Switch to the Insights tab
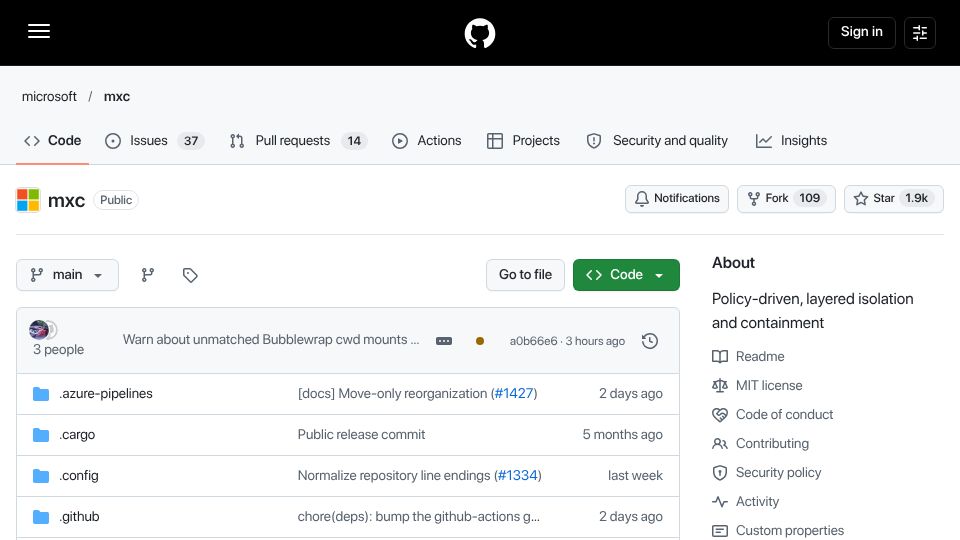This screenshot has width=960, height=540. (x=791, y=141)
